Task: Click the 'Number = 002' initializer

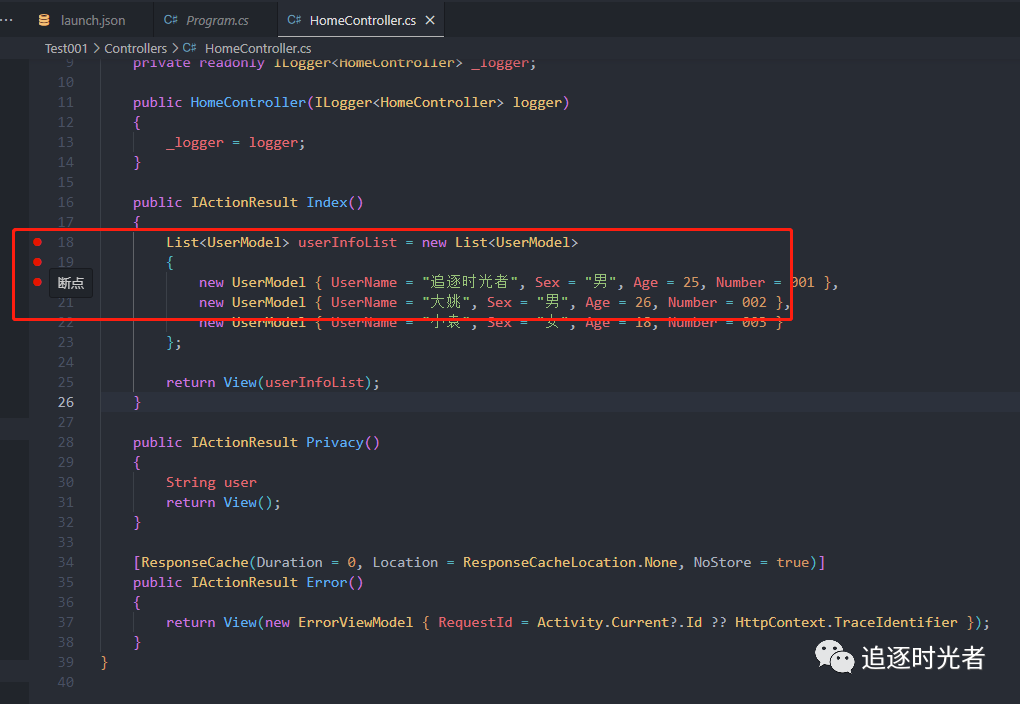Action: pyautogui.click(x=717, y=303)
